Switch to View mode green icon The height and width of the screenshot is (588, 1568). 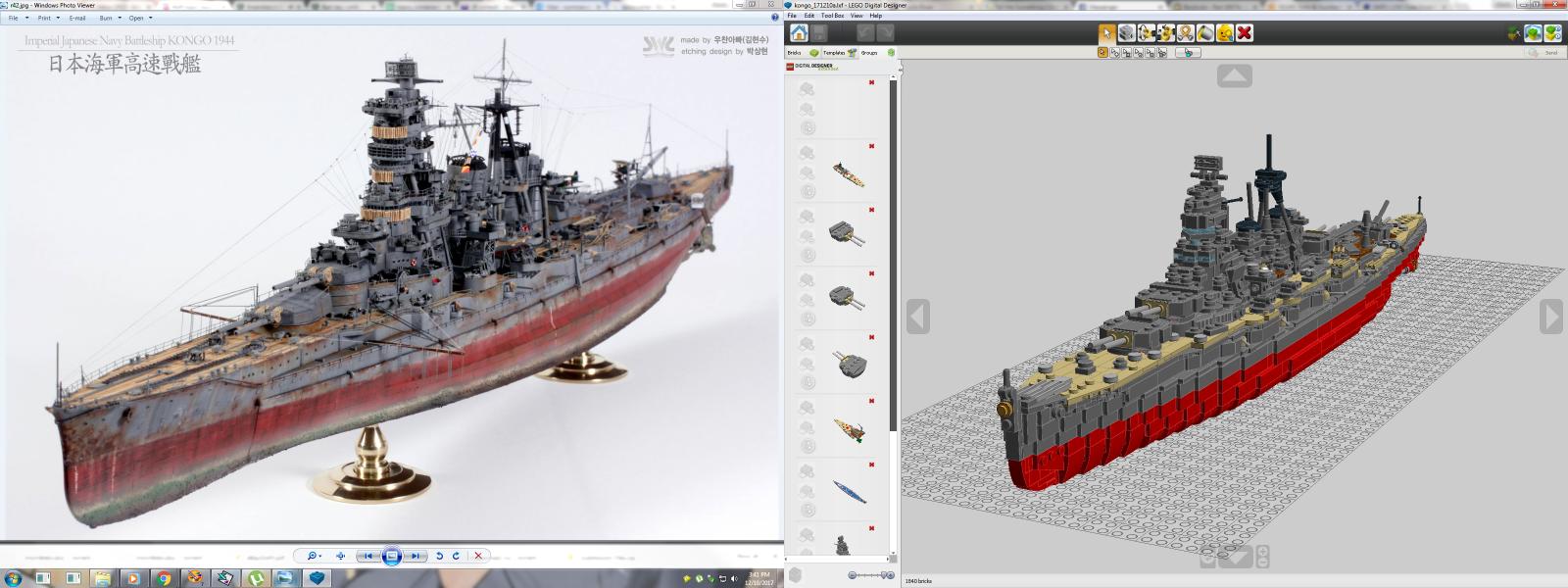click(x=1533, y=33)
